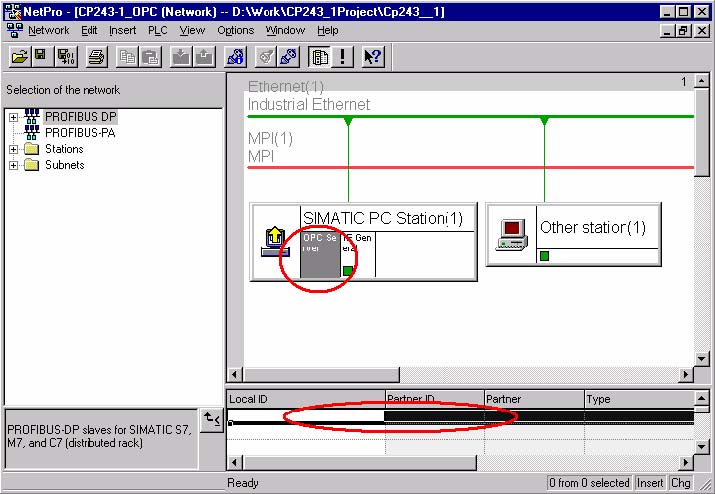Click the Partner column header
Image resolution: width=715 pixels, height=494 pixels.
point(534,399)
